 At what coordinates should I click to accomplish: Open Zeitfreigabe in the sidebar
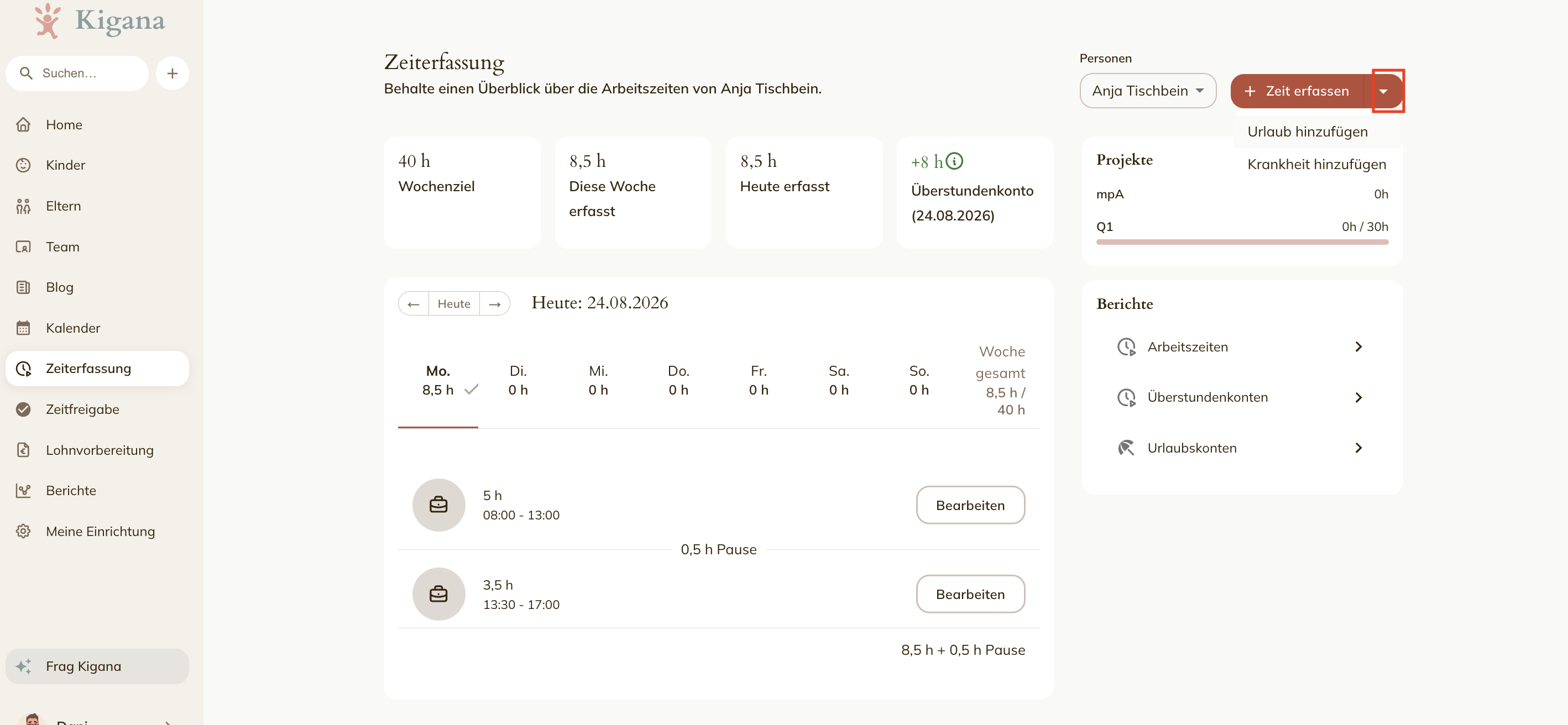pos(97,409)
